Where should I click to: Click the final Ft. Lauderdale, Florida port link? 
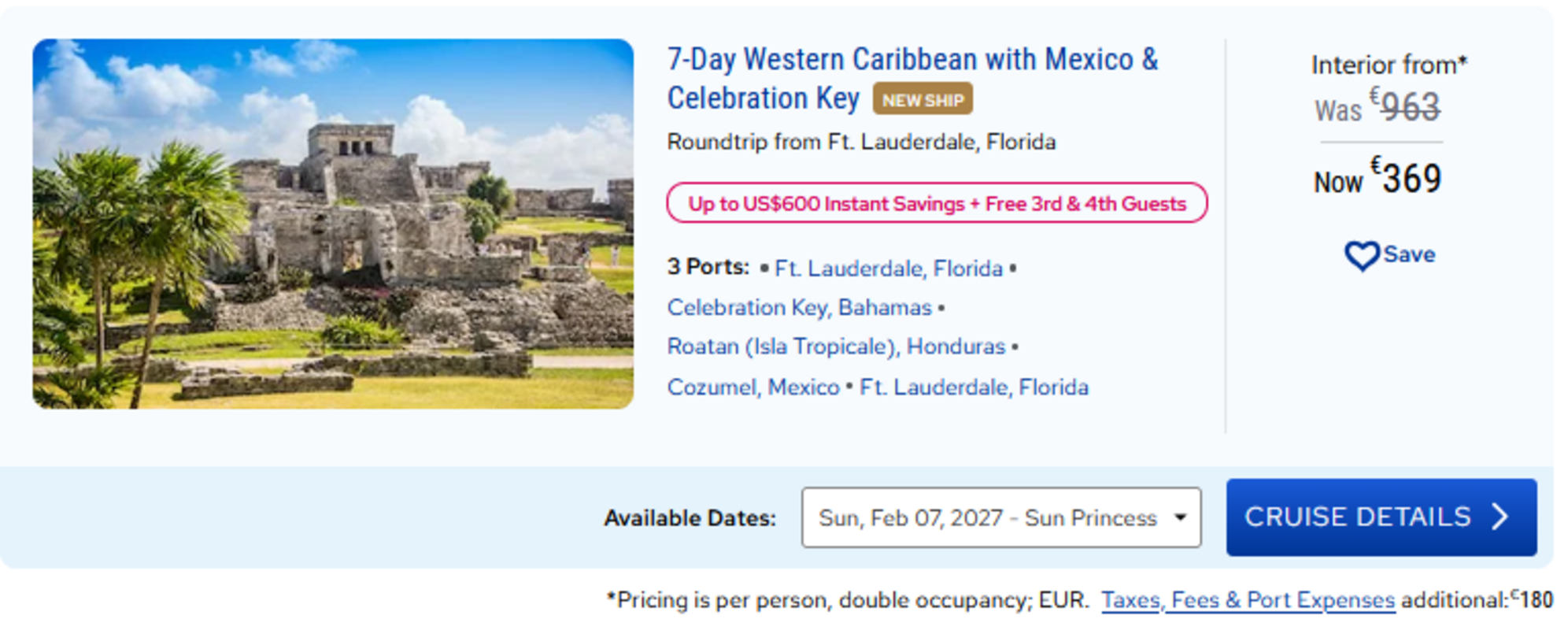tap(974, 387)
